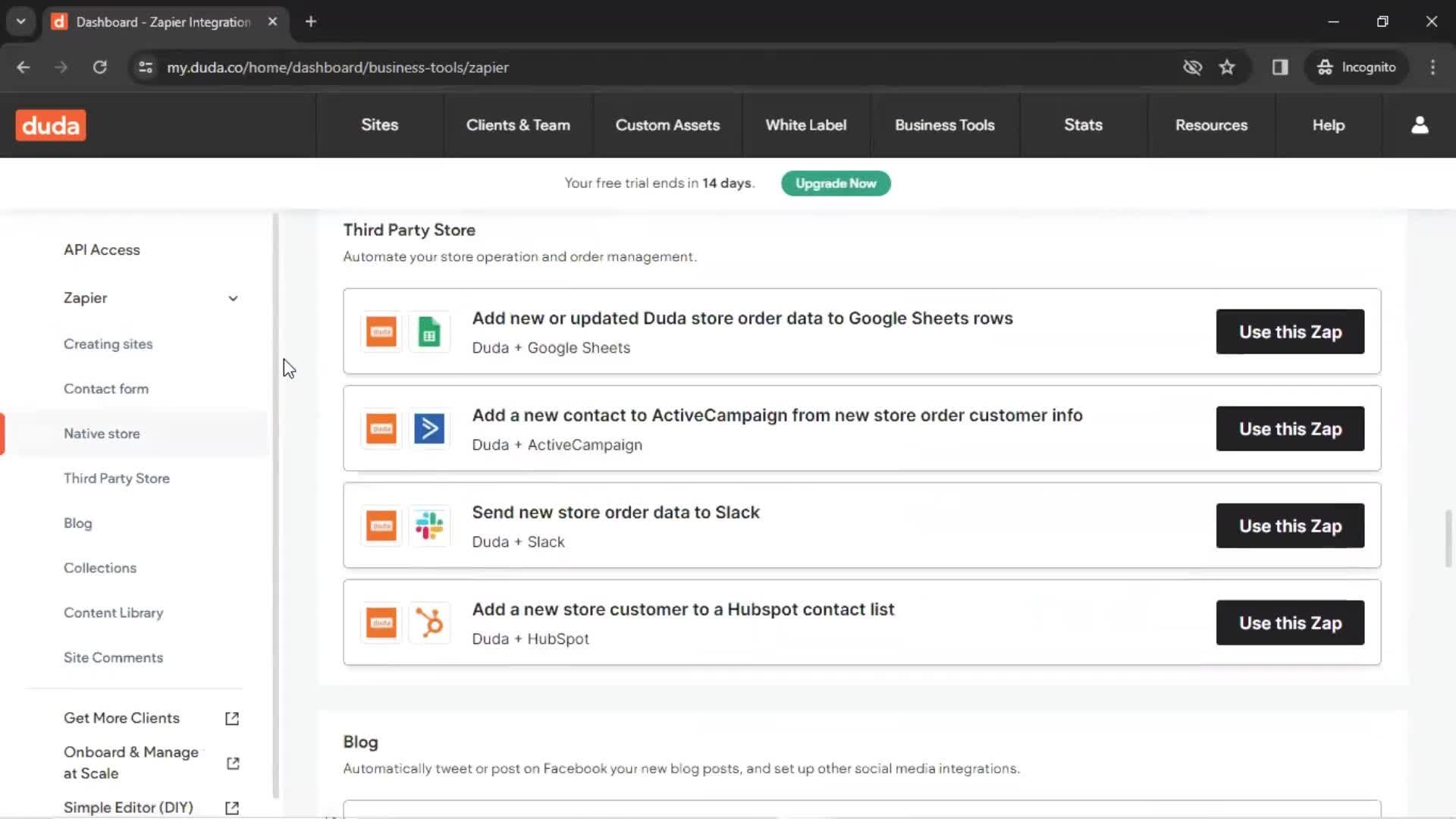Open Simple Editor (DIY) link
The height and width of the screenshot is (819, 1456).
(128, 808)
